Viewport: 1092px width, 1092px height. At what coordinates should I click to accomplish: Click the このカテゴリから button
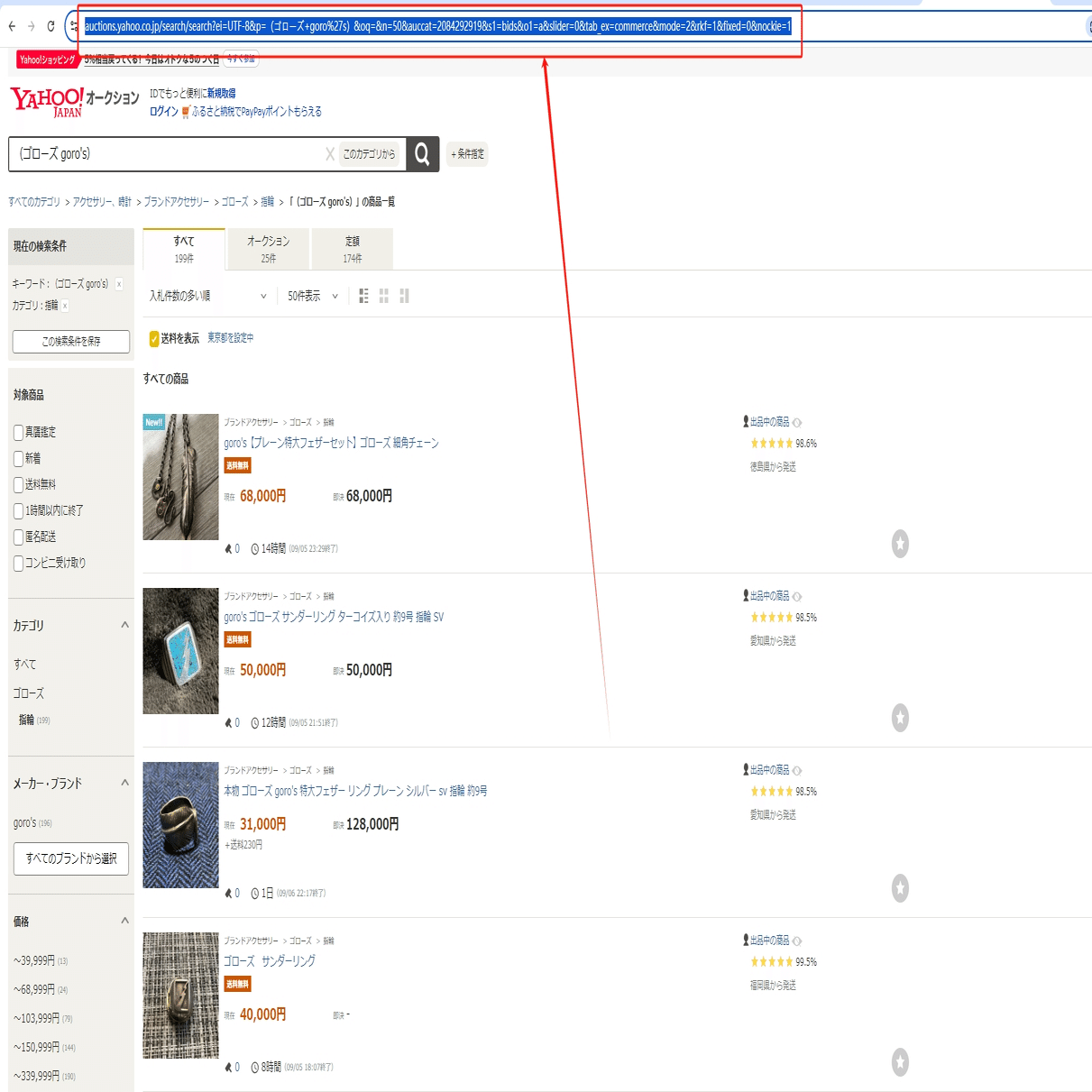(369, 154)
